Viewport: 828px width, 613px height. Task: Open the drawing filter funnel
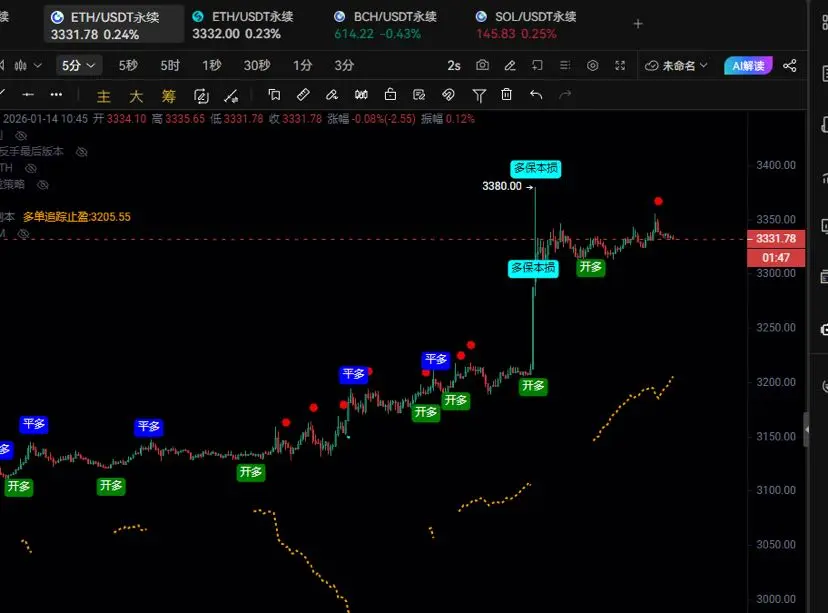click(478, 96)
